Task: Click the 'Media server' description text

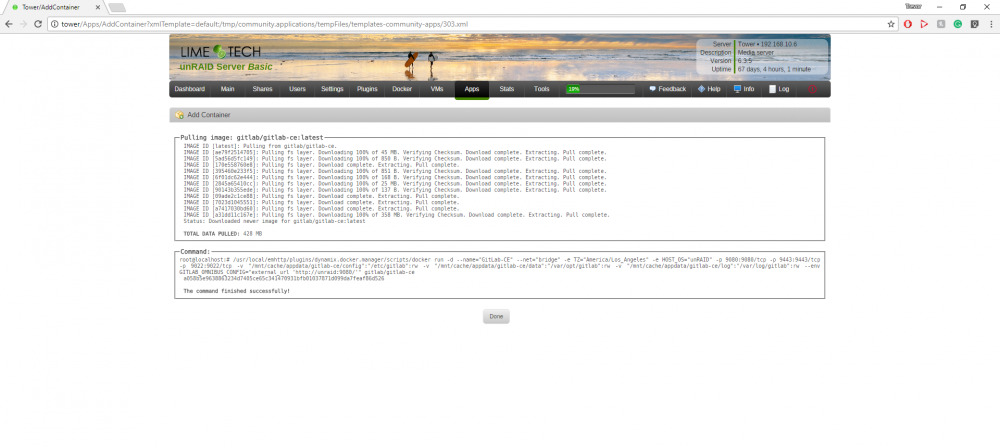Action: (756, 52)
